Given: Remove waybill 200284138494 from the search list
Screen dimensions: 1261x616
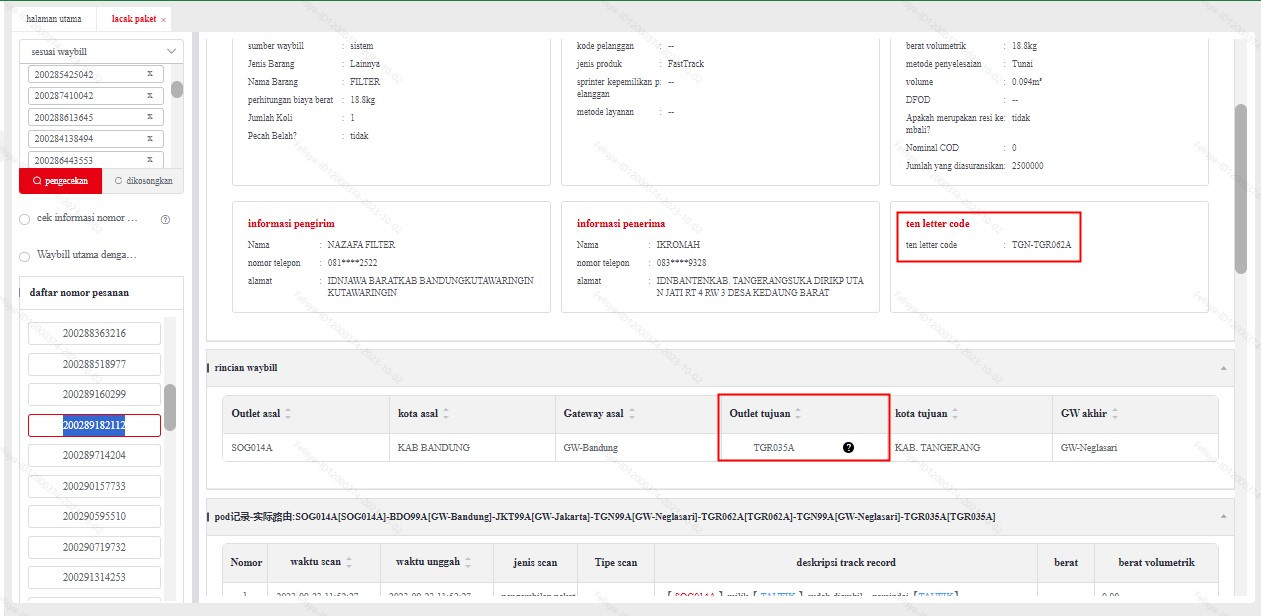Looking at the screenshot, I should (149, 139).
